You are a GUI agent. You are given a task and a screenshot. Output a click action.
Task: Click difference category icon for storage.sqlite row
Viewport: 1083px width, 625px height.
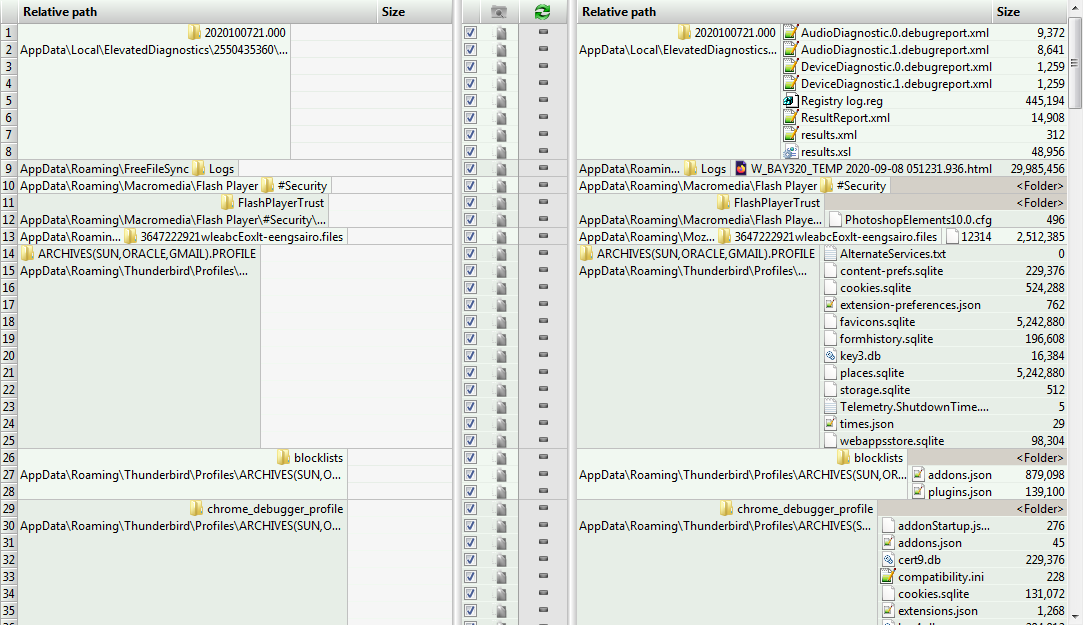(501, 390)
